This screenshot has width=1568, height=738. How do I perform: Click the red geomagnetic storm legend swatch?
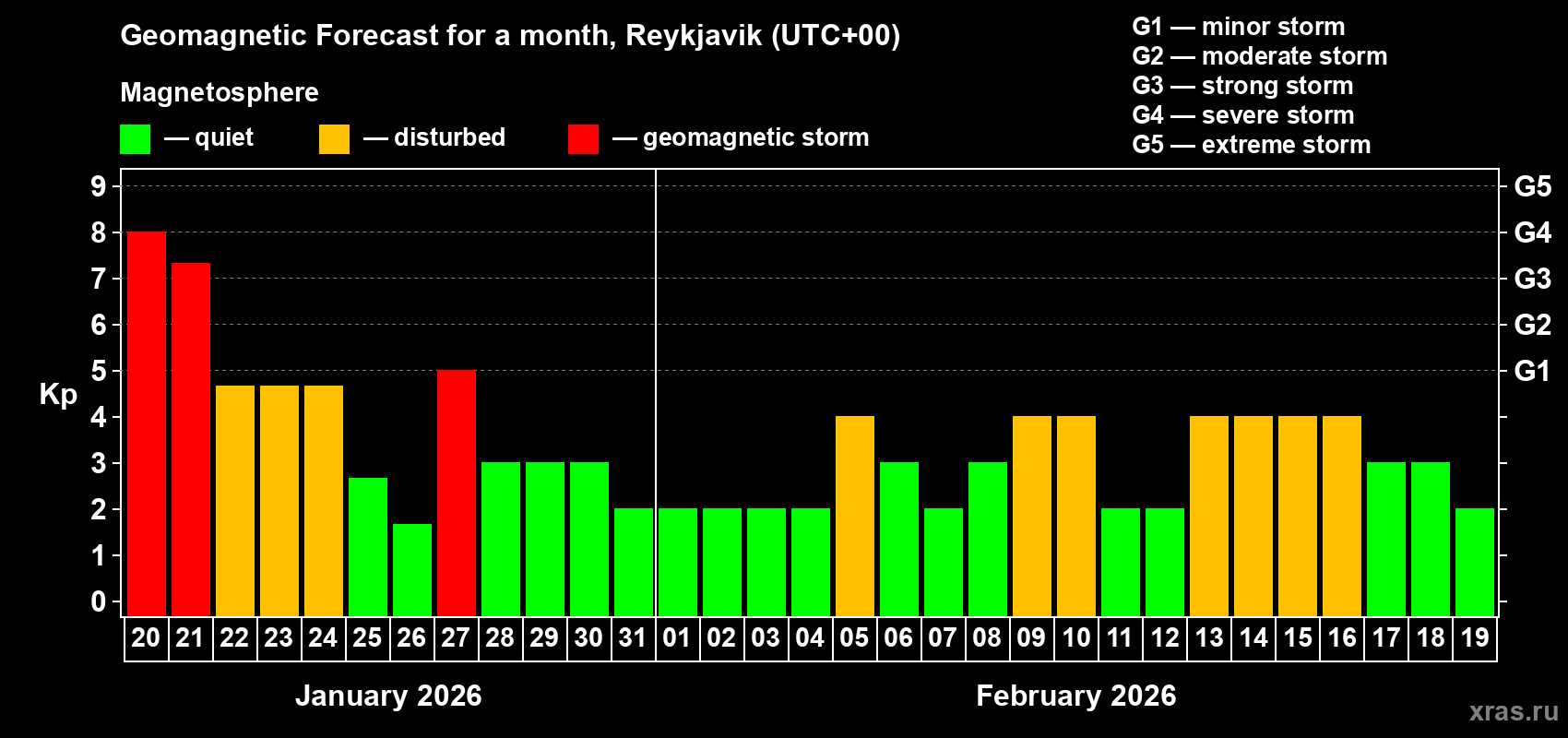click(x=583, y=139)
